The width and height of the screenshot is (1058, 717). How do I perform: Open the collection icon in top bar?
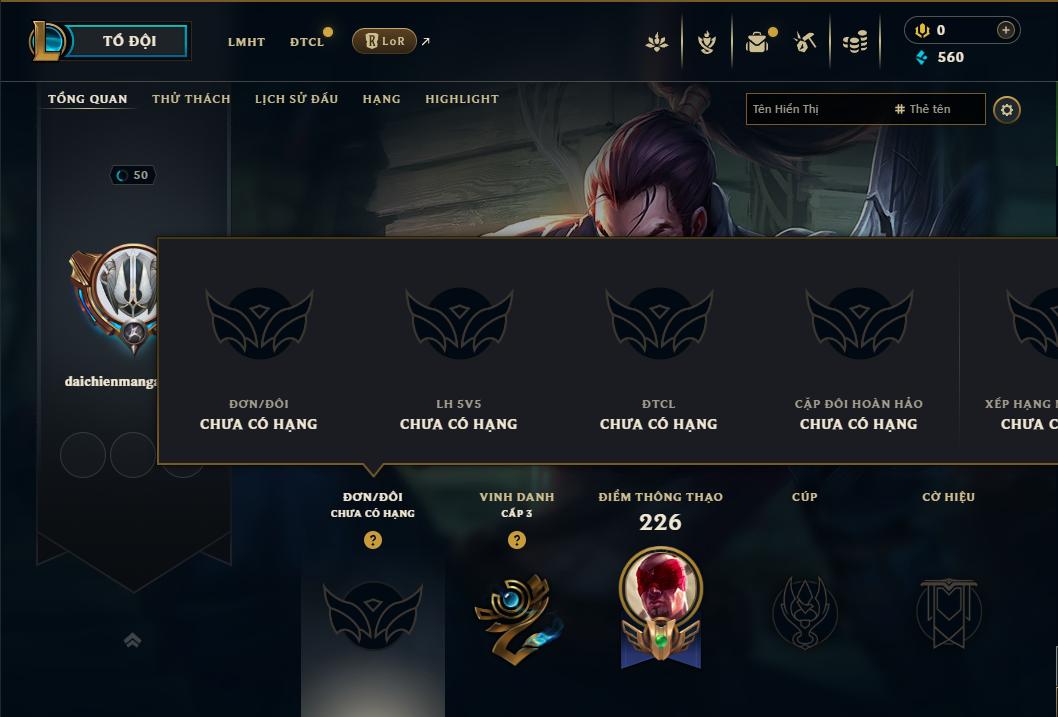(x=657, y=42)
